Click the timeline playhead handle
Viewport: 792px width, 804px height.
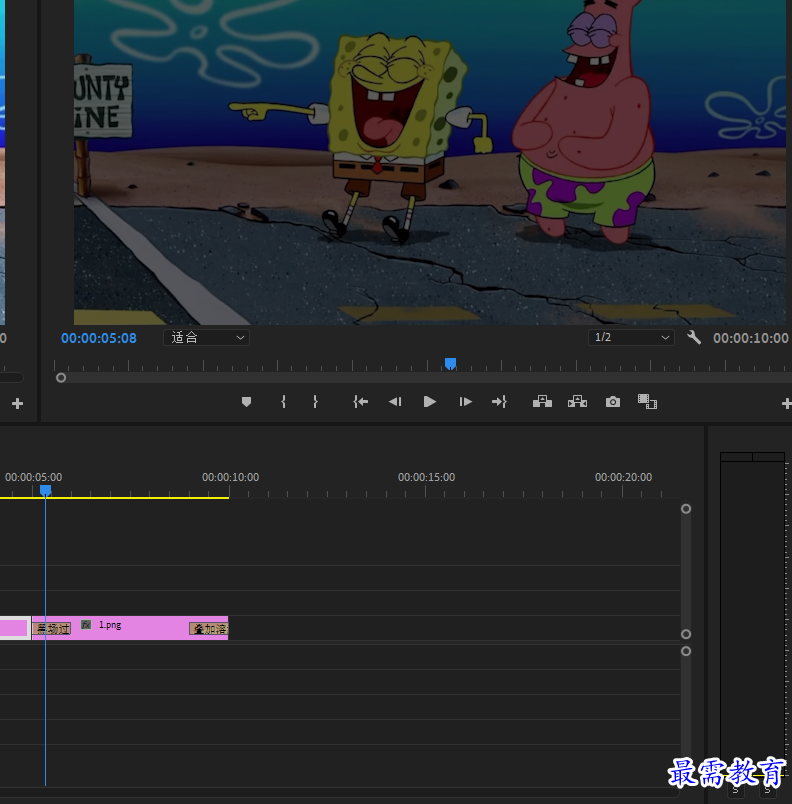[46, 491]
